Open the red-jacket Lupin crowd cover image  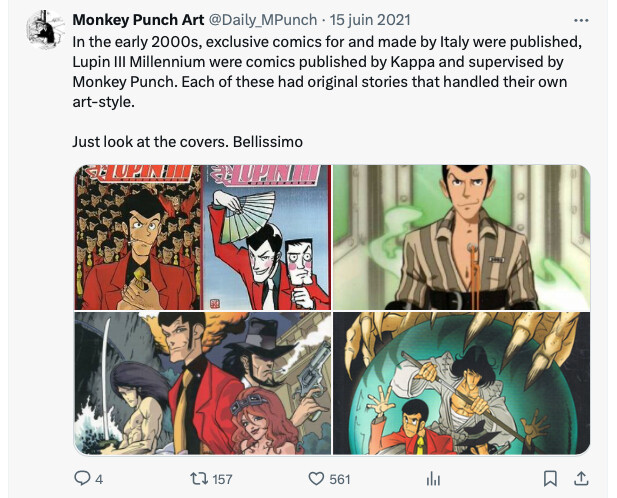coord(138,237)
